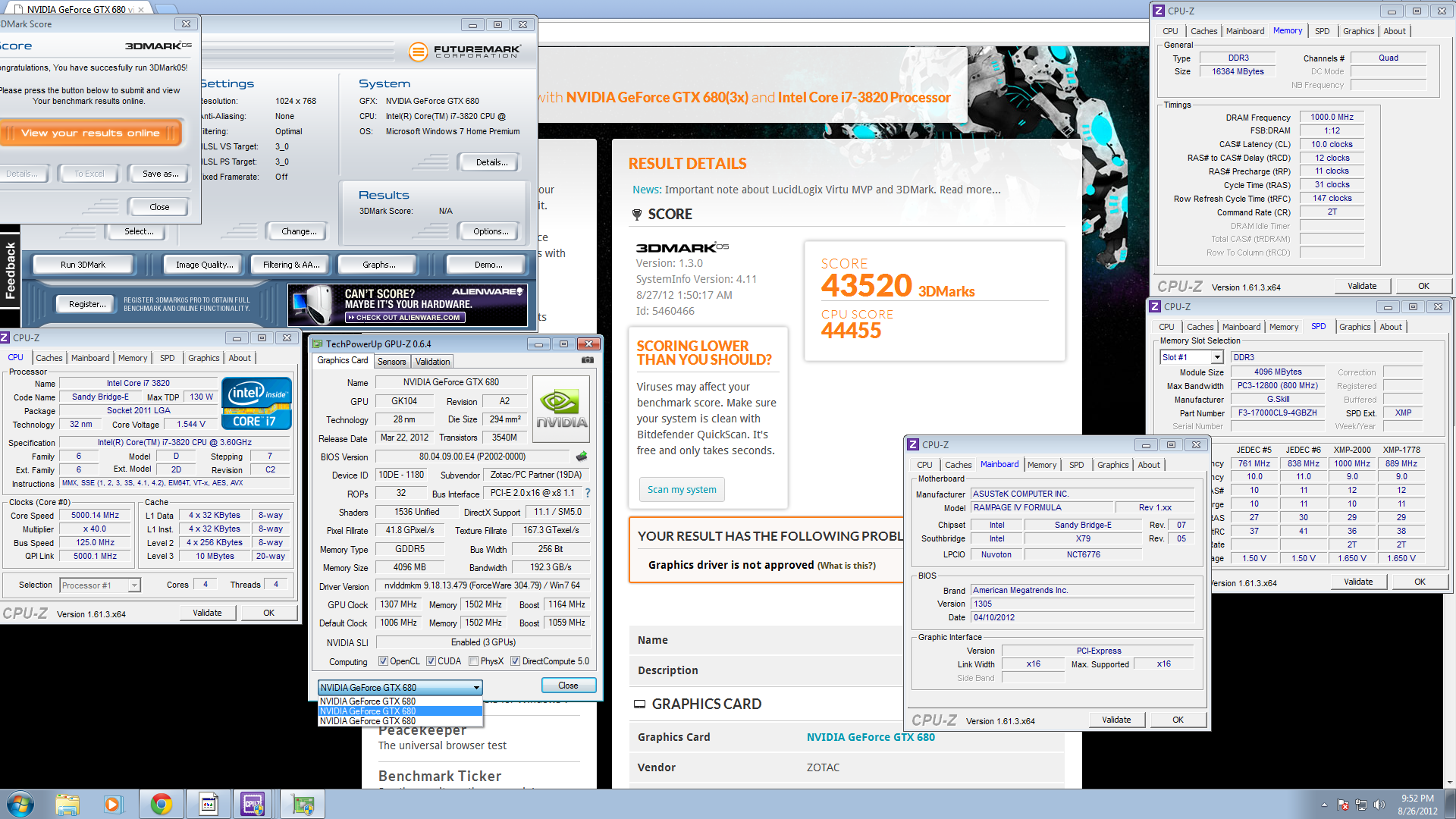Open the Action Center flag icon

[x=1342, y=805]
